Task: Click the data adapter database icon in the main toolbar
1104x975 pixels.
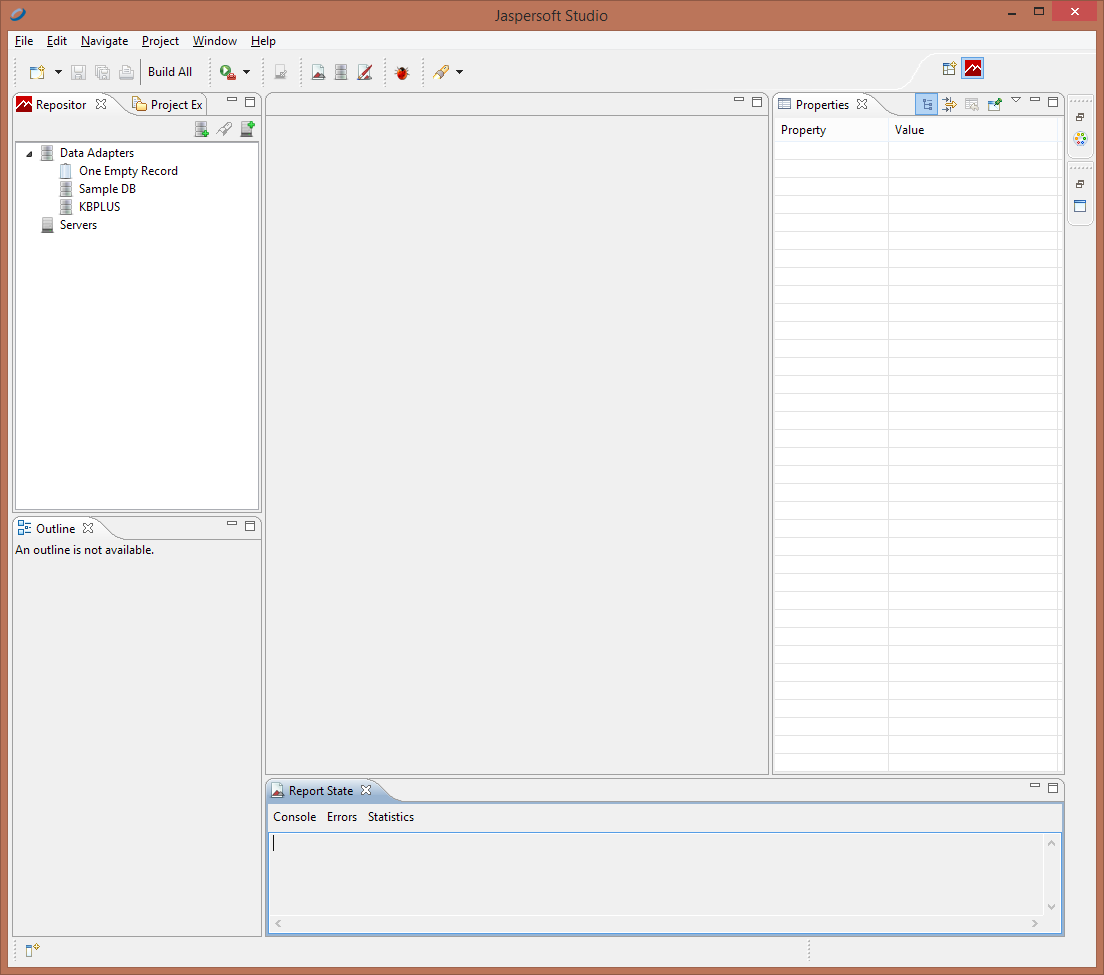Action: [x=341, y=72]
